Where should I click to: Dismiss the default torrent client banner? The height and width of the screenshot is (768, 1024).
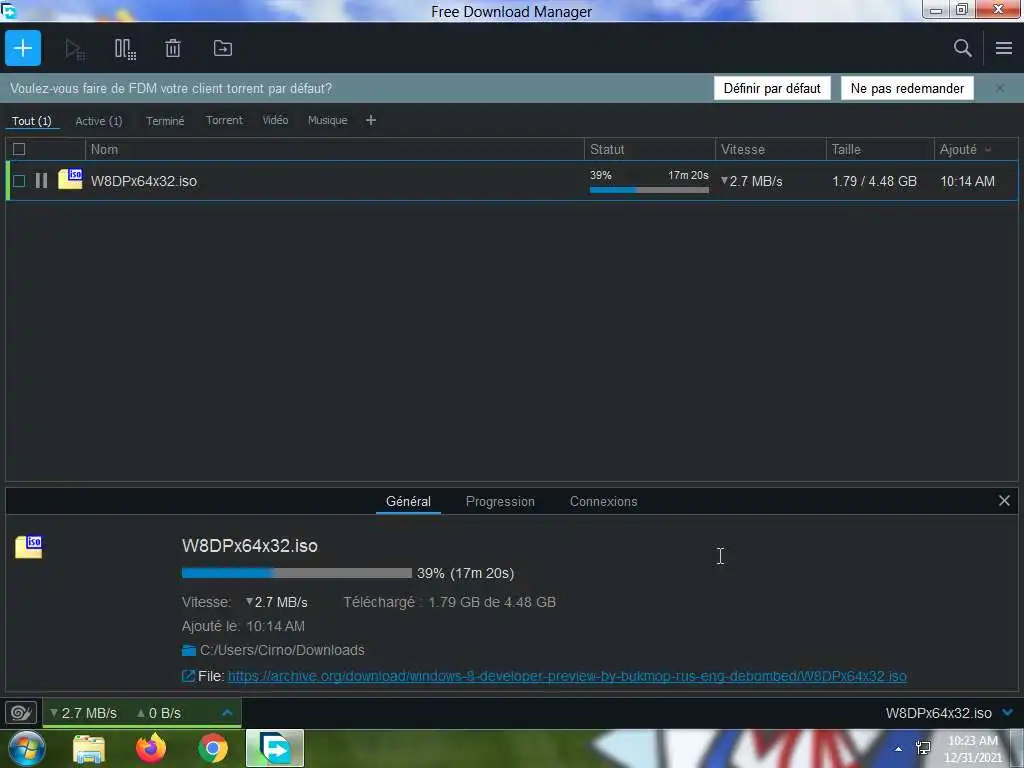1000,88
